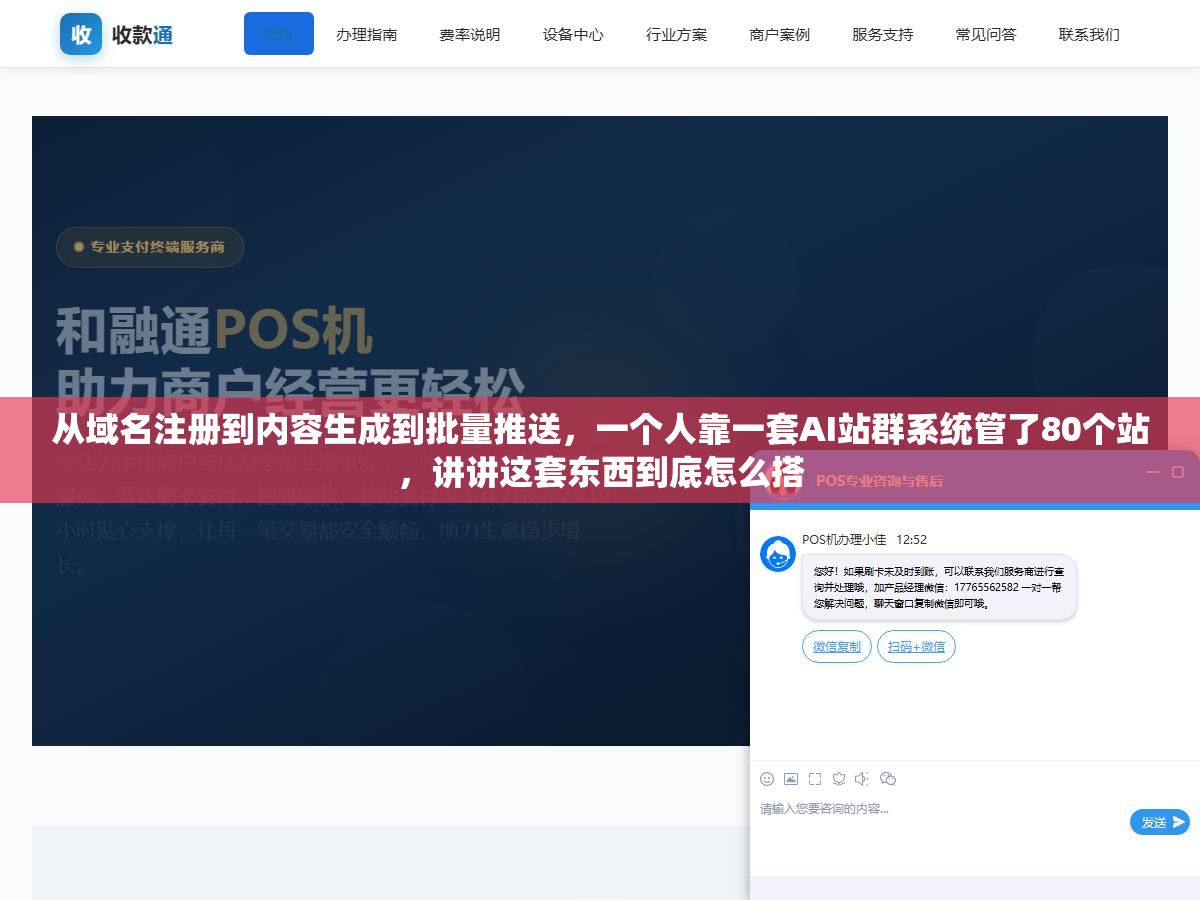Attach an image via the chat picture icon

tap(791, 779)
